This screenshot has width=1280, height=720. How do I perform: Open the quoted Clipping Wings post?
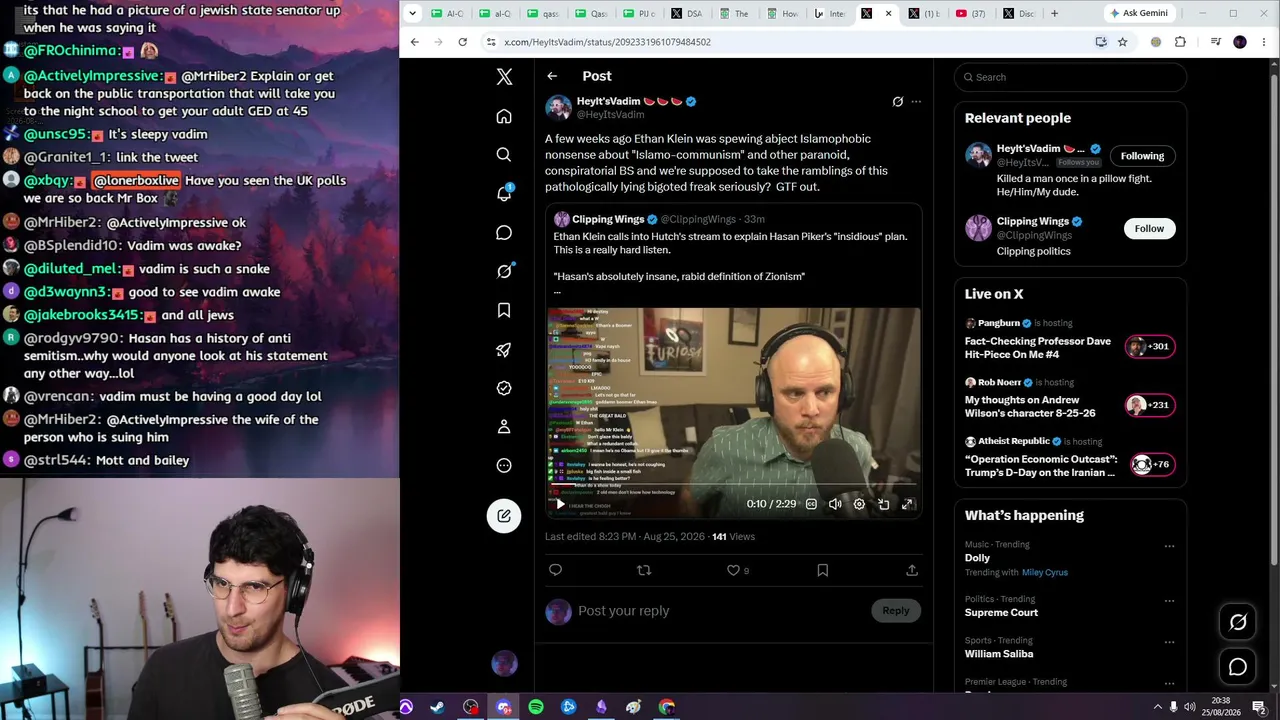733,361
